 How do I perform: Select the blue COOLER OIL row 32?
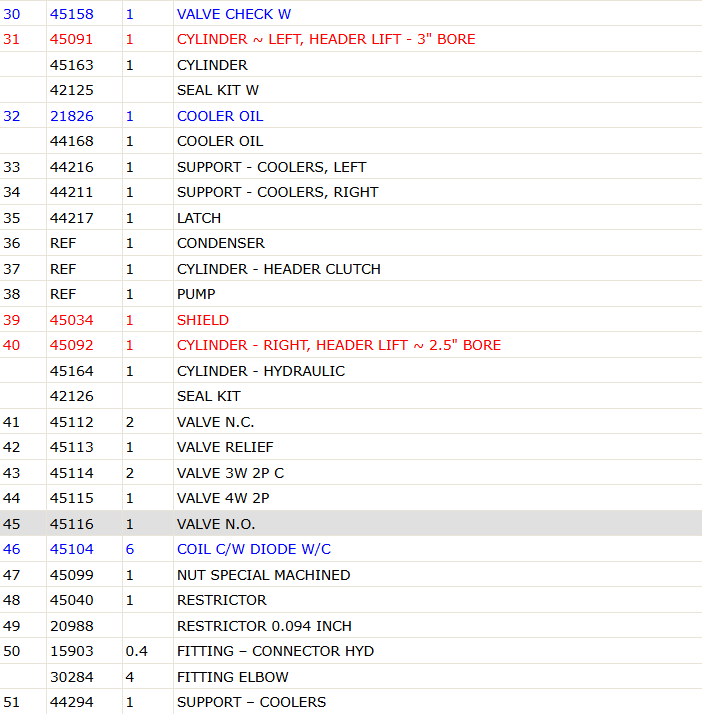351,116
